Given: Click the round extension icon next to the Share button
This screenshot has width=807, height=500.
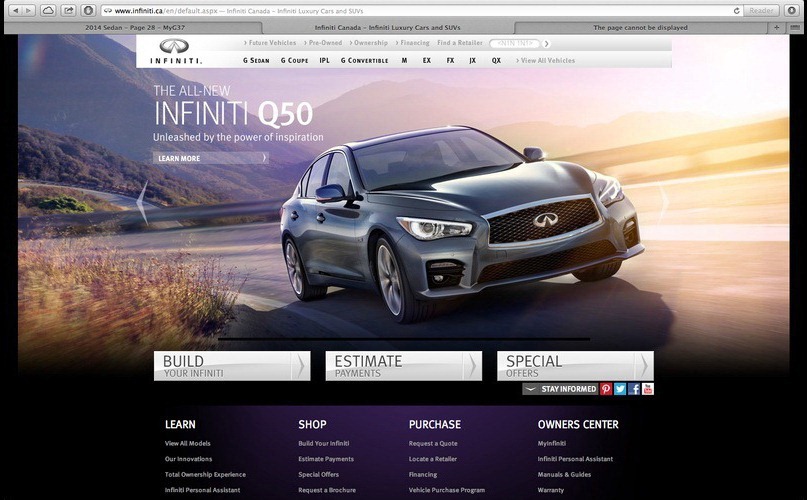Looking at the screenshot, I should pos(88,10).
